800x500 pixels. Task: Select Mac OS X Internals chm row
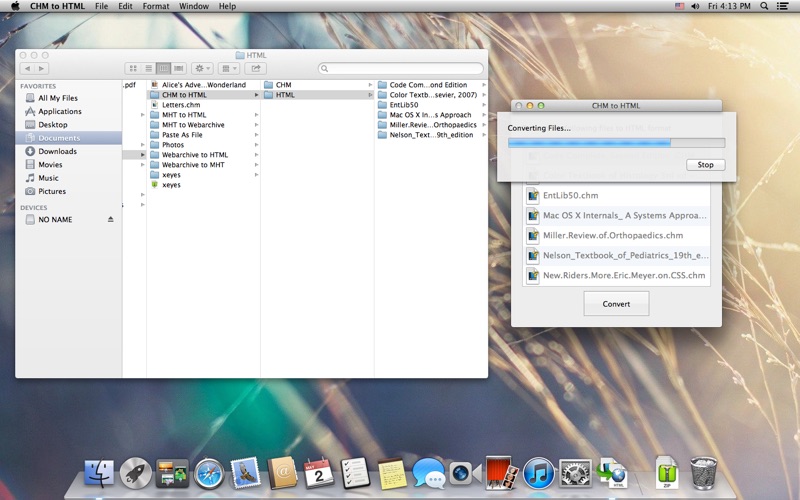coord(616,215)
